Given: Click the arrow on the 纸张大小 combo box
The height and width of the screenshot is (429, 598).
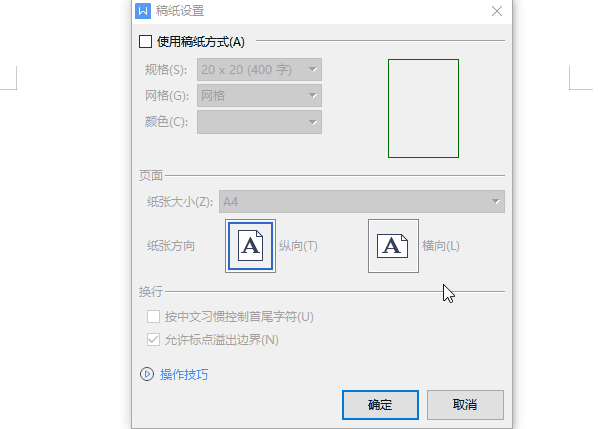Looking at the screenshot, I should 495,201.
